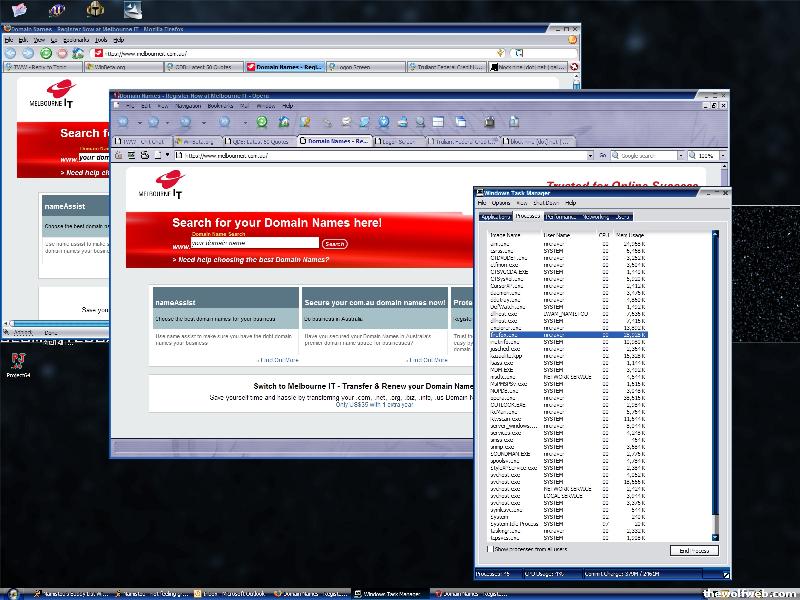Click the End Process button
This screenshot has height=600, width=800.
click(x=693, y=550)
